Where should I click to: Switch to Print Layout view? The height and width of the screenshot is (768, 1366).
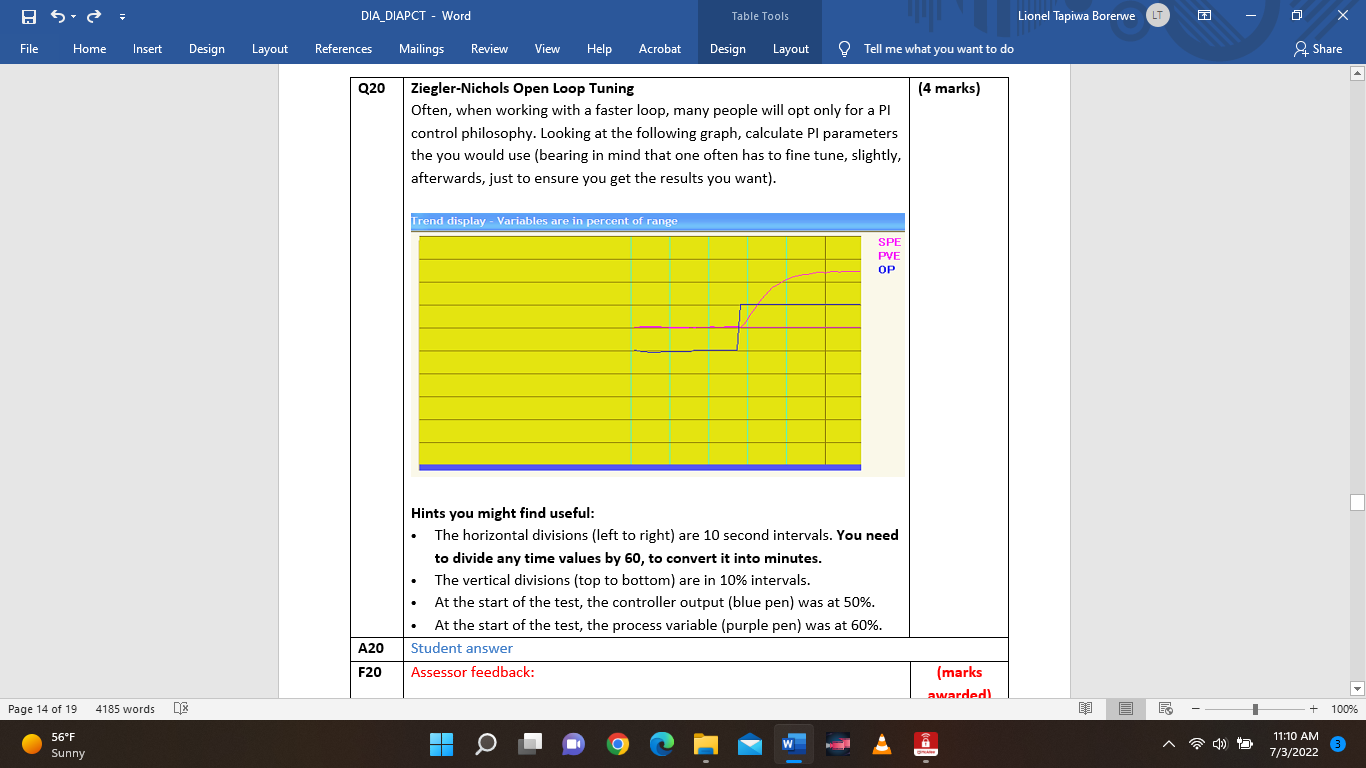click(1125, 709)
